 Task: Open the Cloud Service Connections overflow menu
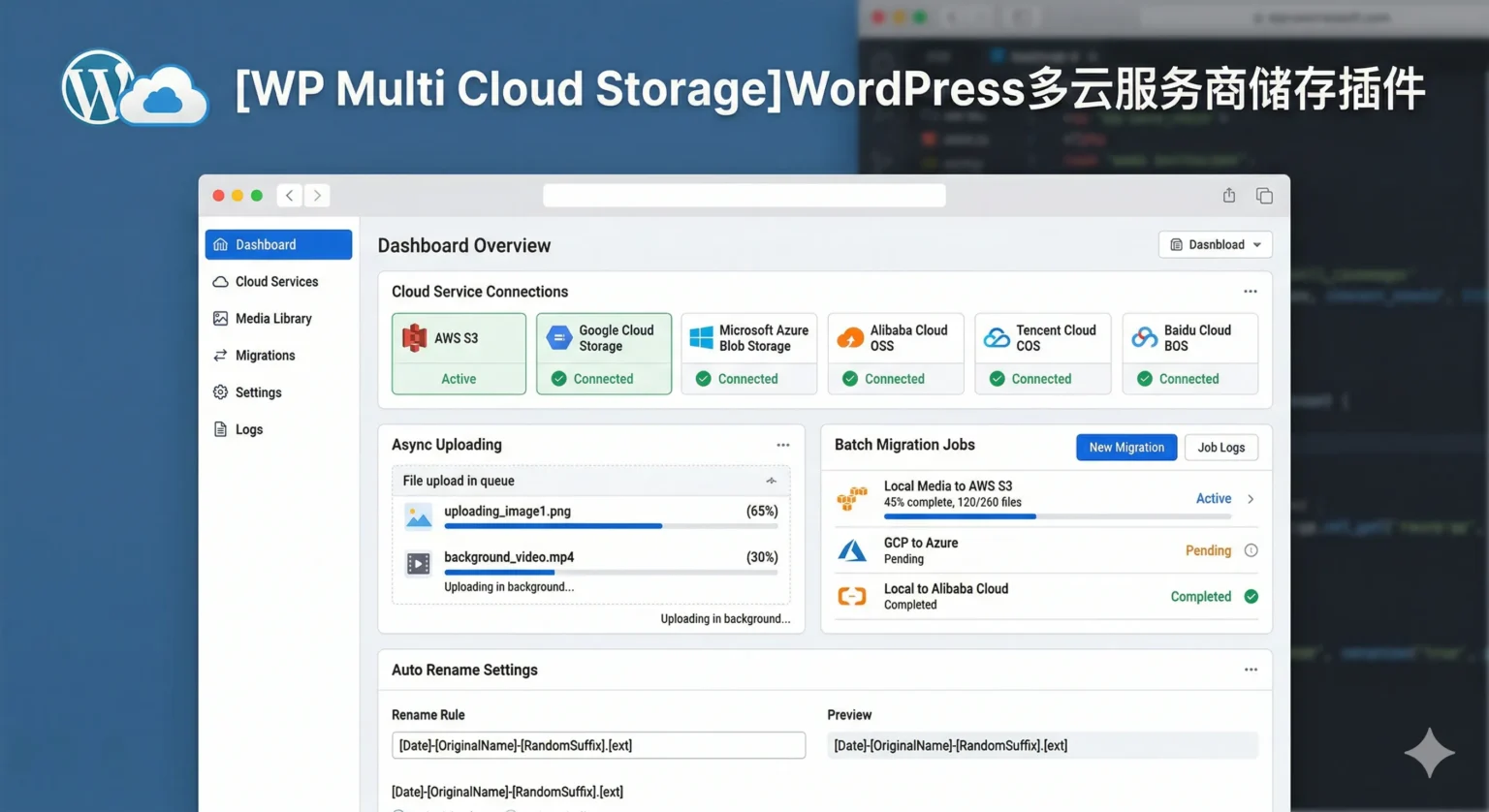coord(1250,290)
